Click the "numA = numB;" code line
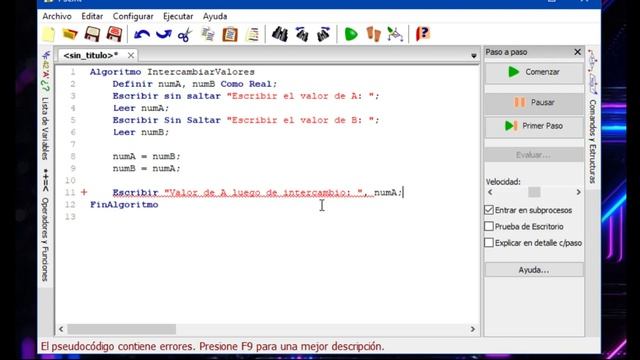Image resolution: width=640 pixels, height=360 pixels. [147, 156]
